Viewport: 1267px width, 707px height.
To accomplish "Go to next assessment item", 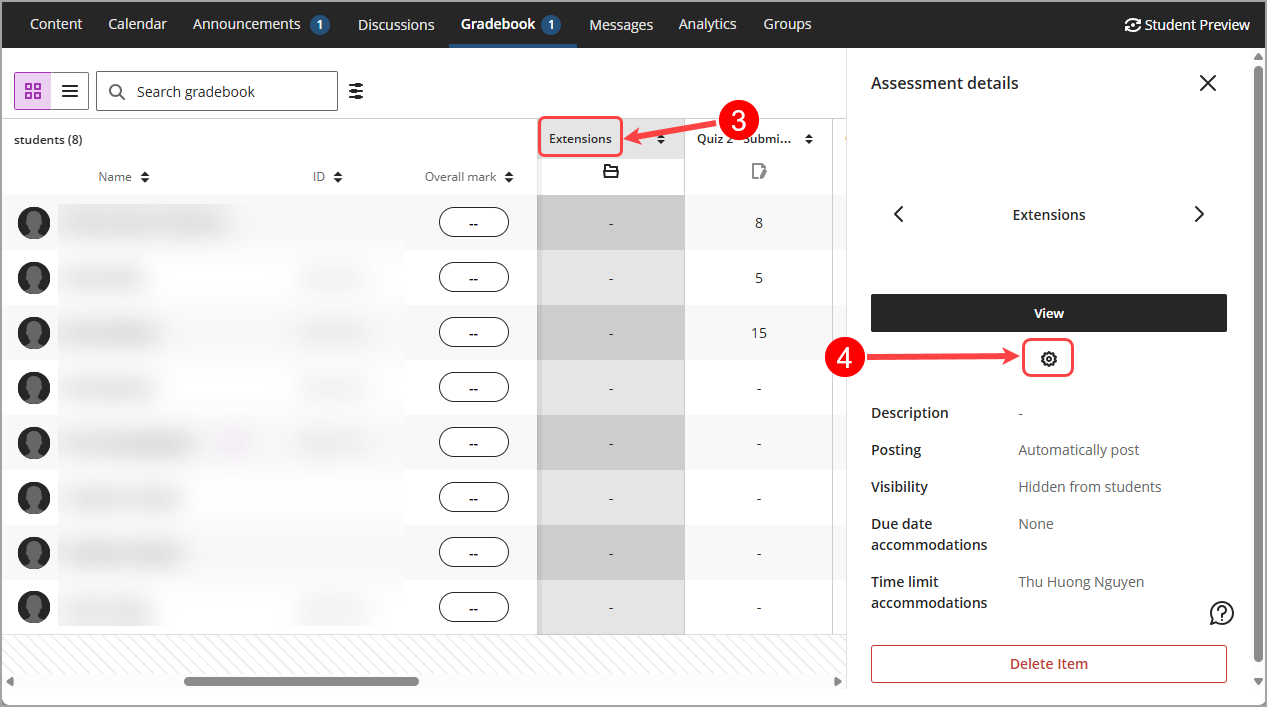I will pos(1199,214).
